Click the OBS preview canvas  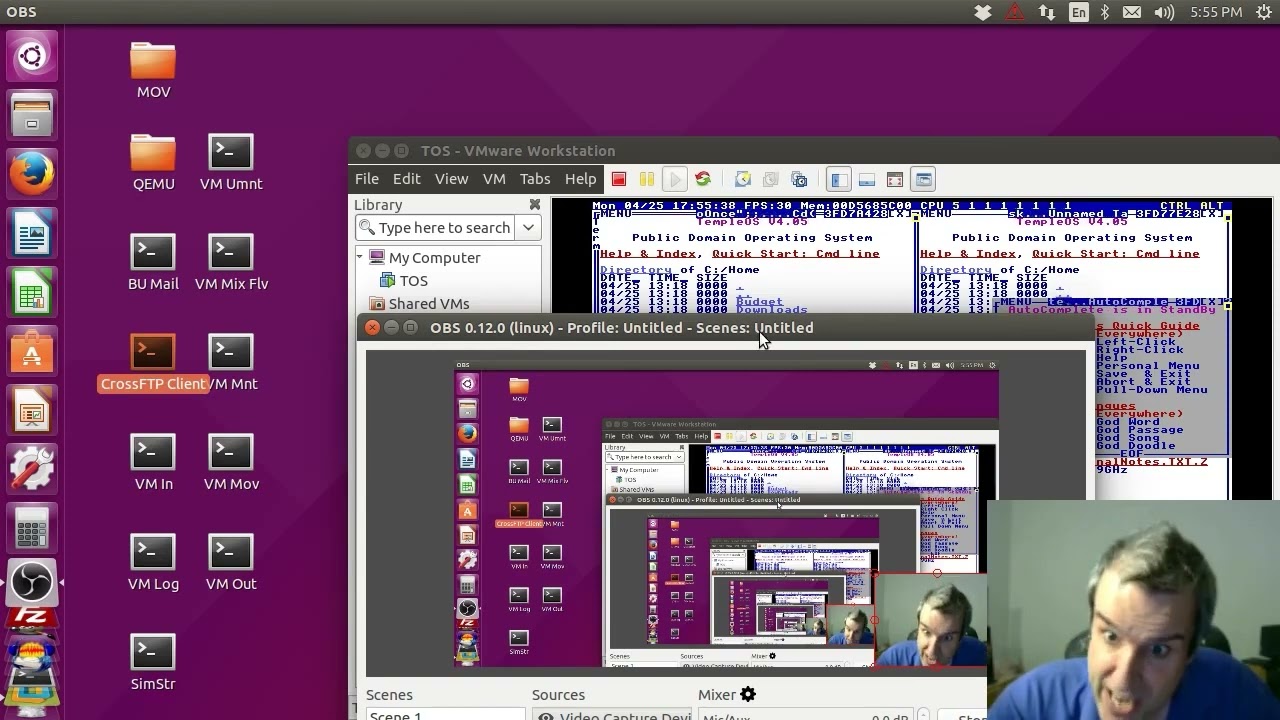(725, 513)
